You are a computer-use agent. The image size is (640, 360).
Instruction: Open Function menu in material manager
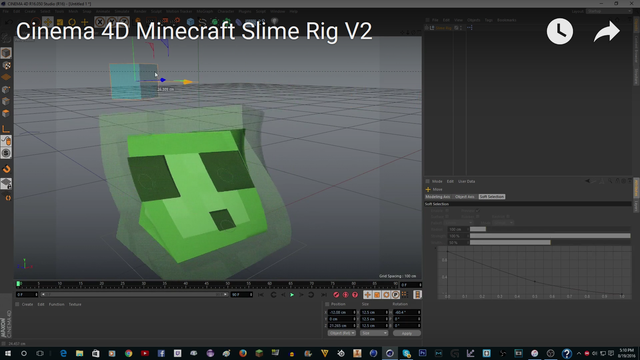point(56,304)
